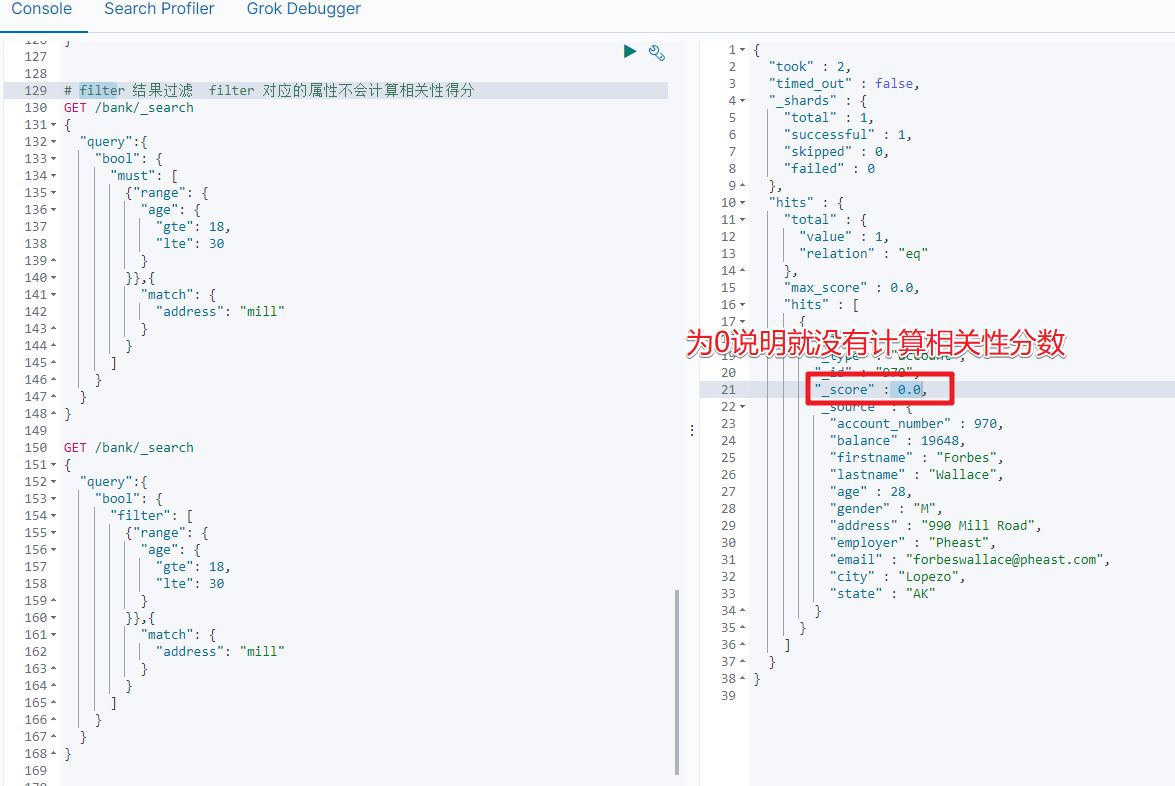Fold the "must" array at line 134
This screenshot has height=786, width=1175.
(x=53, y=176)
